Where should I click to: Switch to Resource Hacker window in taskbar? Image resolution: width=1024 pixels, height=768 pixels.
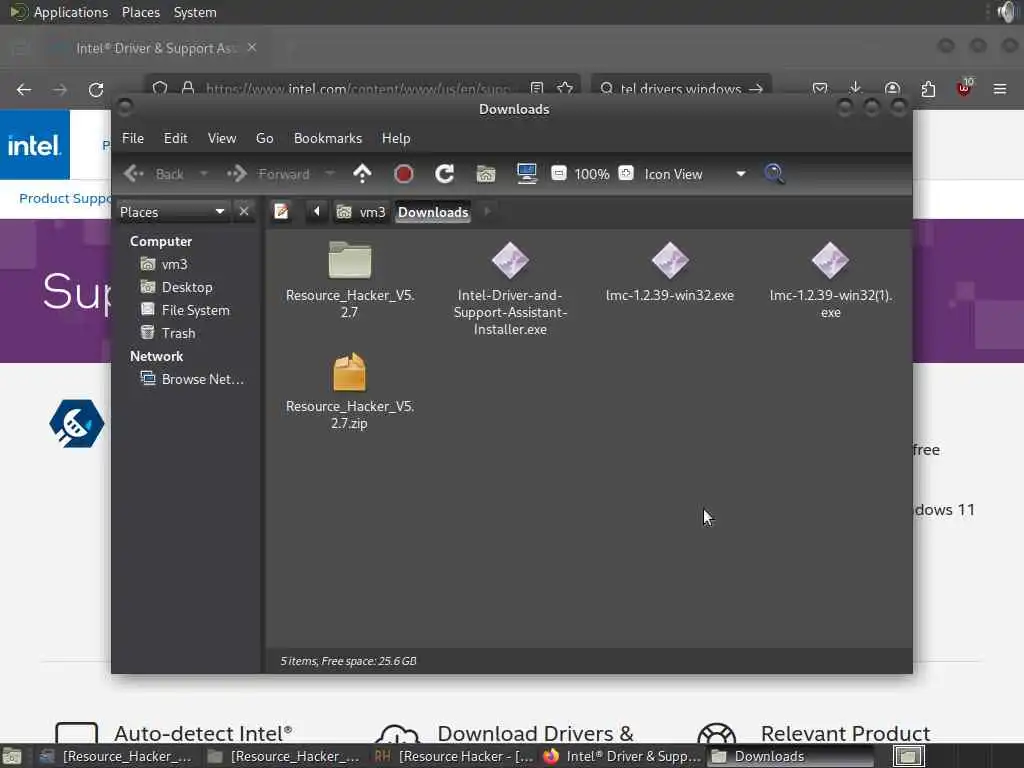[x=453, y=756]
